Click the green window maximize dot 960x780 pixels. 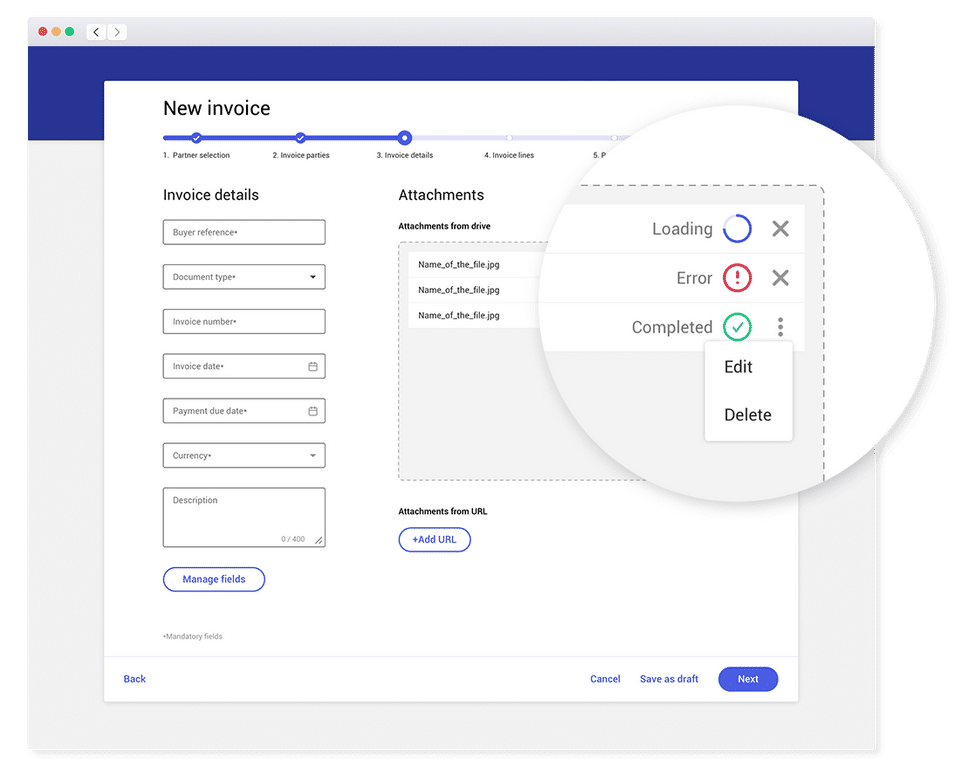pyautogui.click(x=70, y=32)
